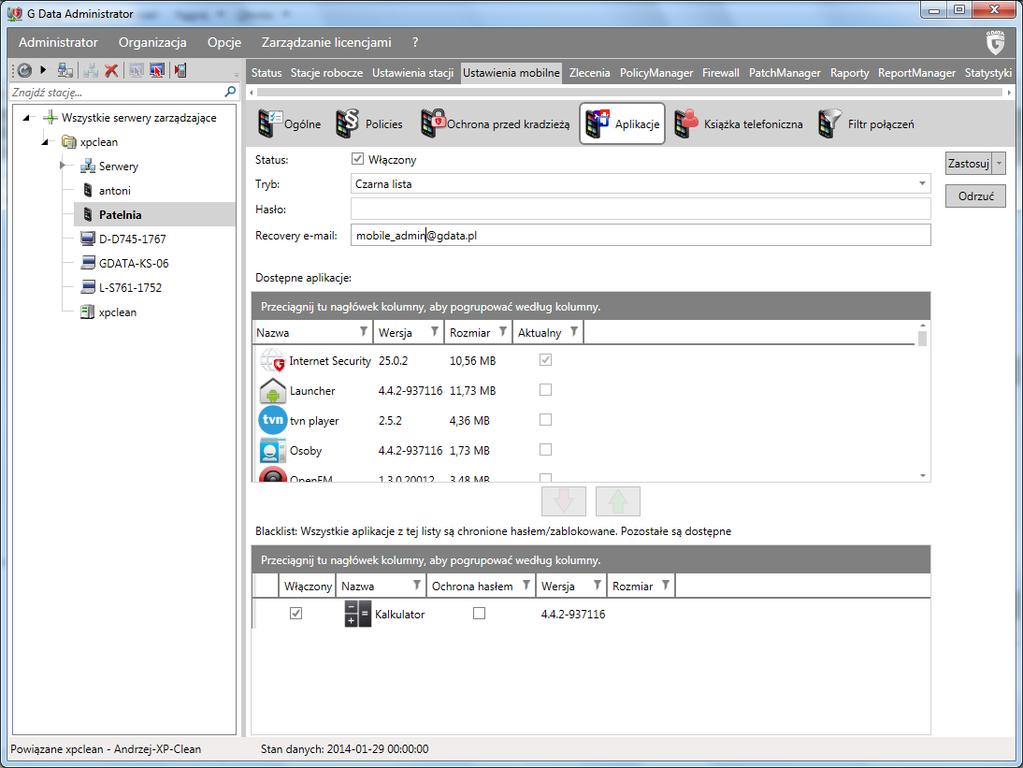Click the green up arrow button
This screenshot has width=1023, height=768.
click(x=618, y=501)
